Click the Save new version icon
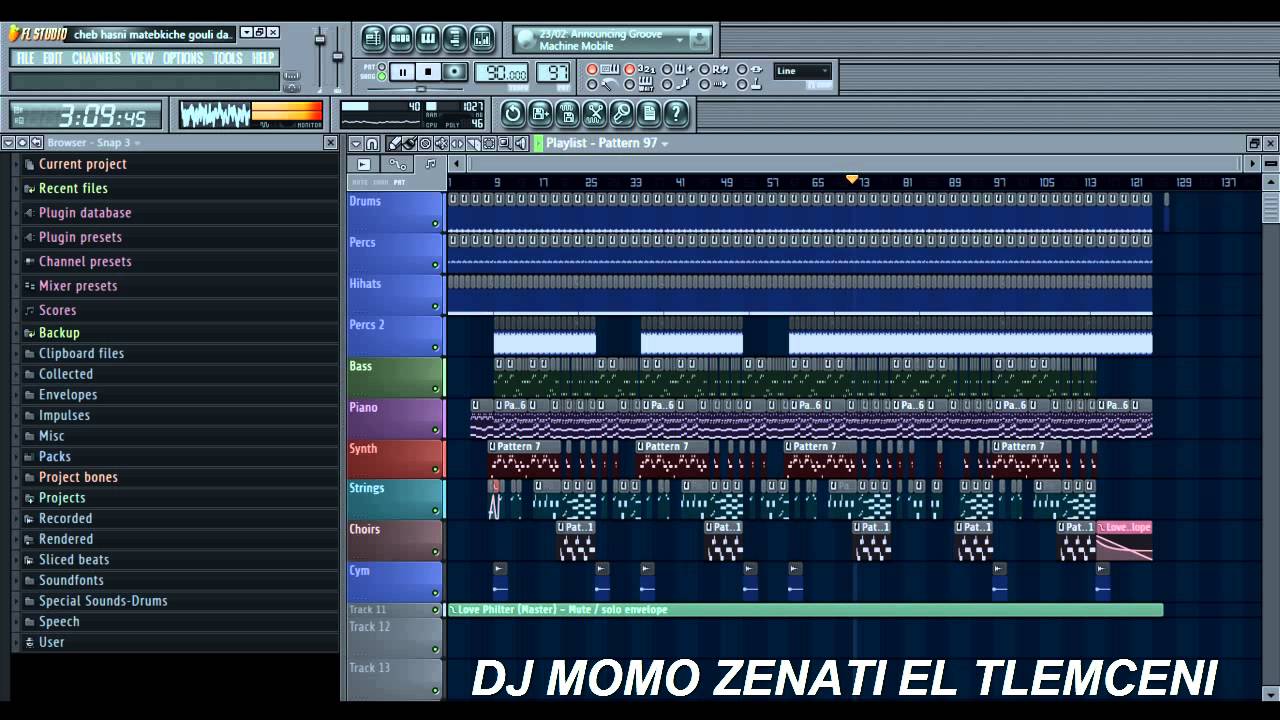This screenshot has width=1280, height=720. (540, 113)
